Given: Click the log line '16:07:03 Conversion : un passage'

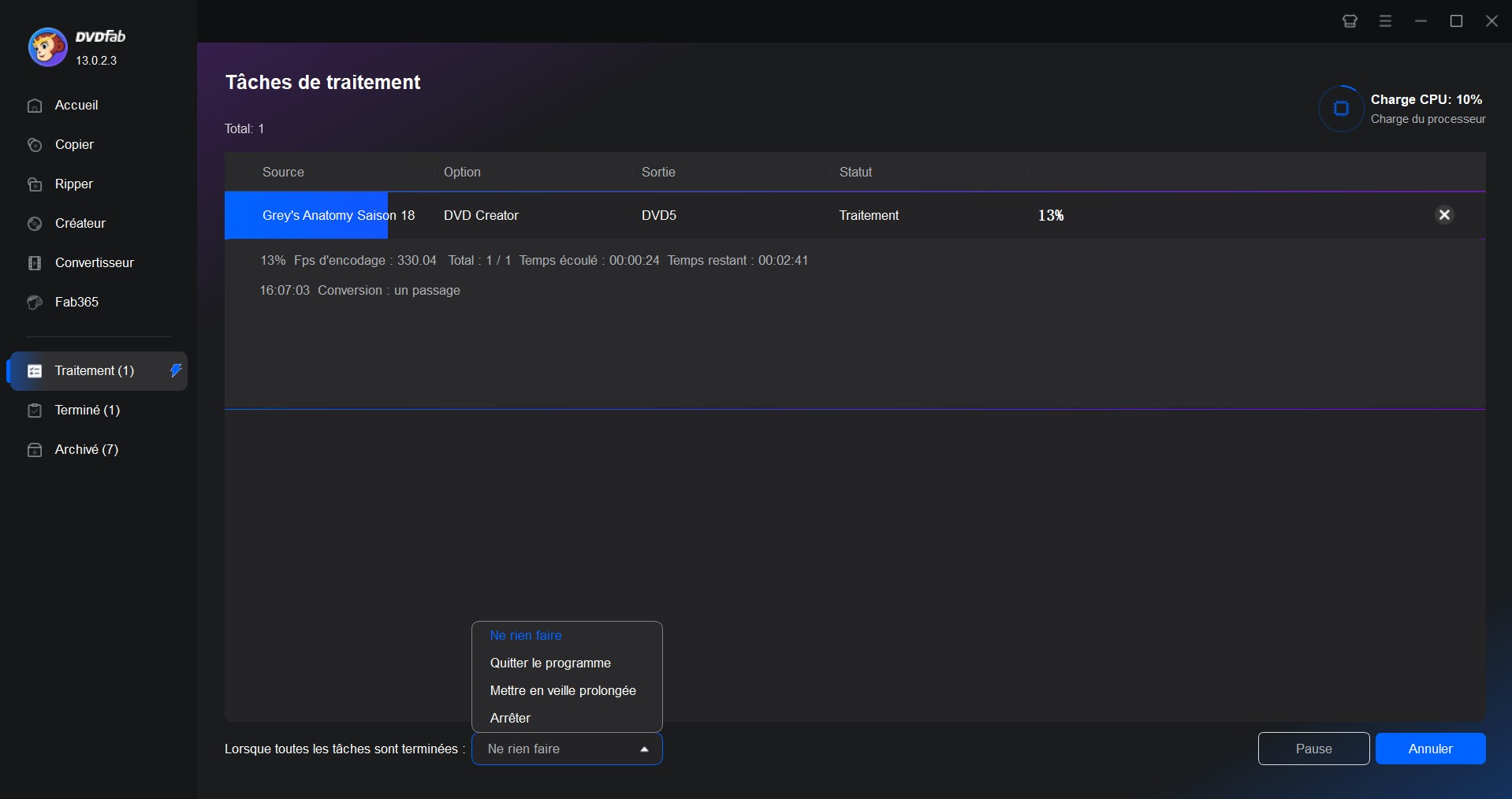Looking at the screenshot, I should pos(359,290).
